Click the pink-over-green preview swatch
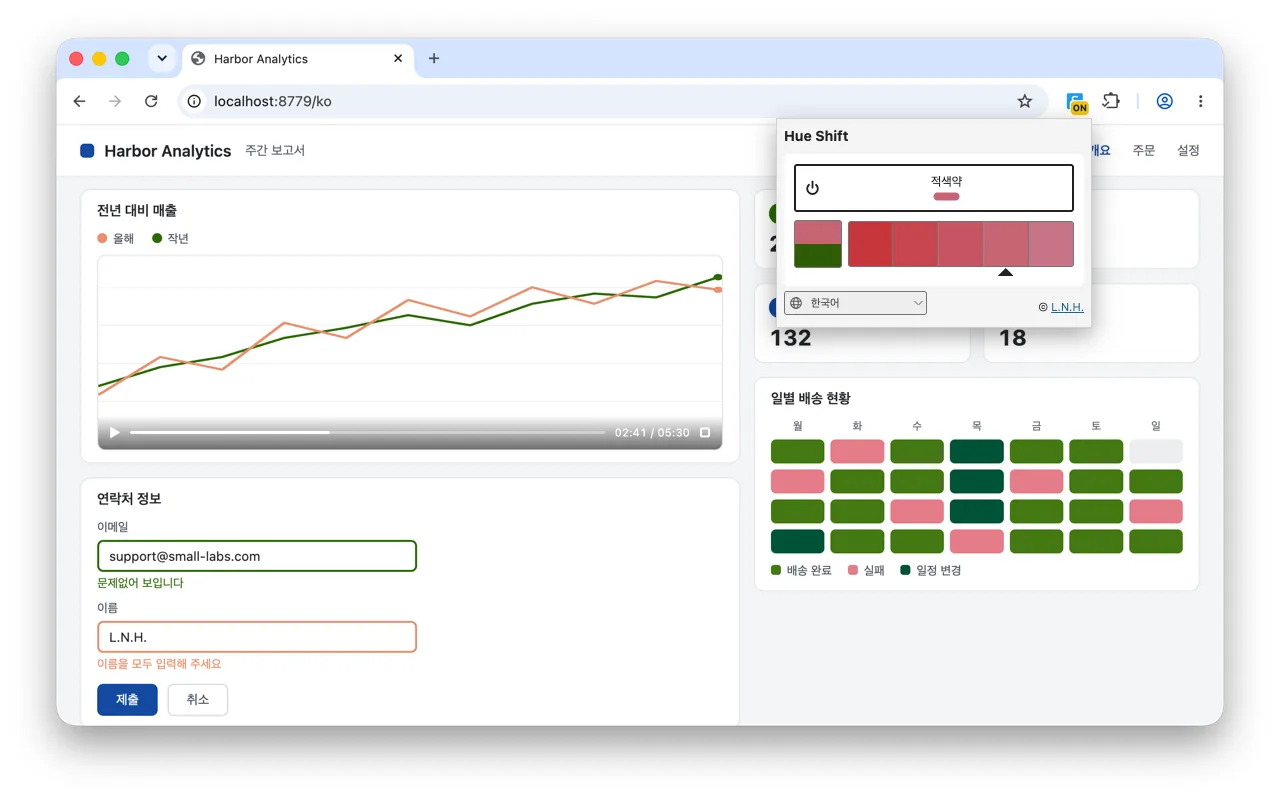The image size is (1280, 800). click(x=818, y=244)
